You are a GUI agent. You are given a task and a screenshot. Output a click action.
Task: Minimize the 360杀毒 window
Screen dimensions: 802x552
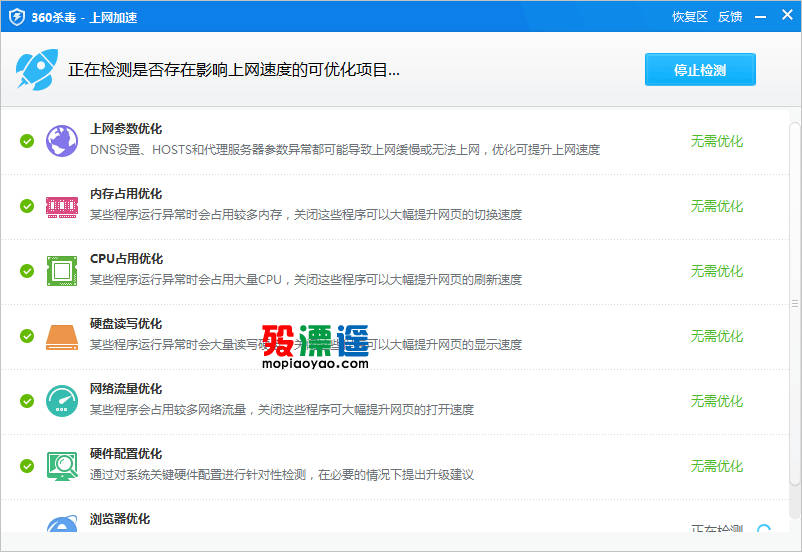pyautogui.click(x=761, y=17)
